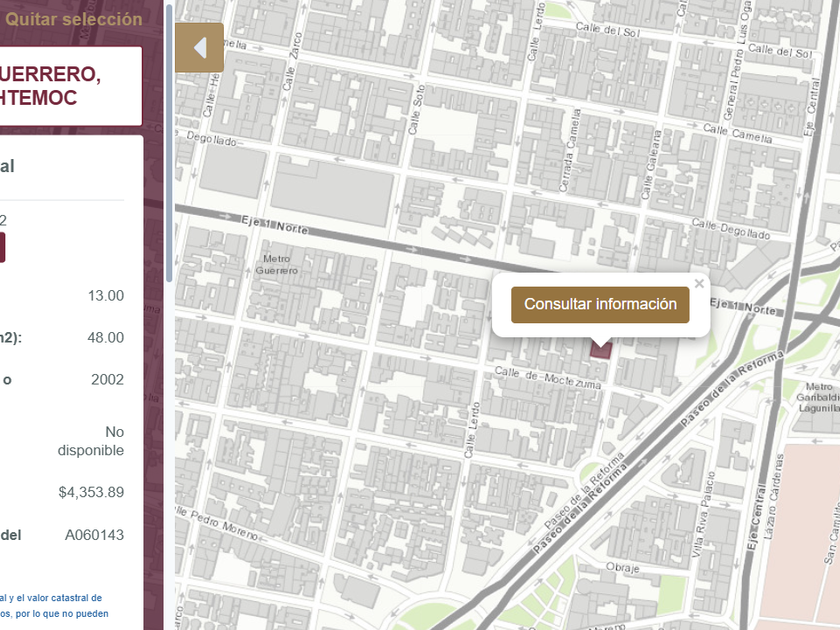Click the Calle de Moctezuma street label

pyautogui.click(x=548, y=377)
